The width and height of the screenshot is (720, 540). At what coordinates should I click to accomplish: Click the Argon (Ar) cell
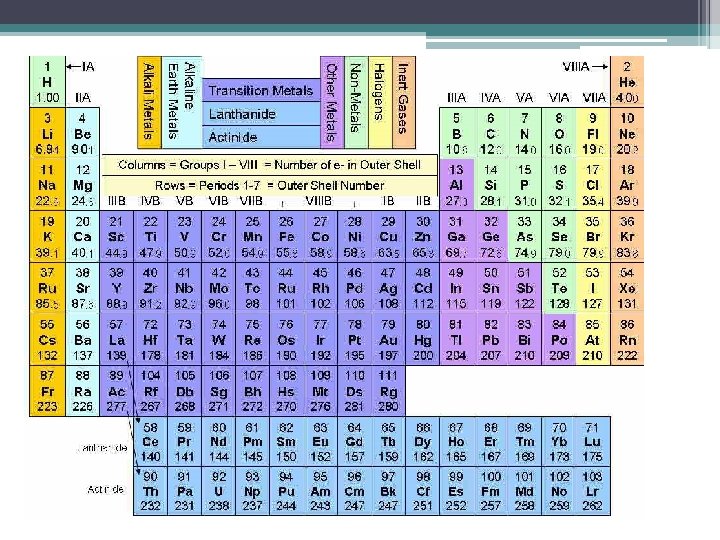tap(627, 185)
